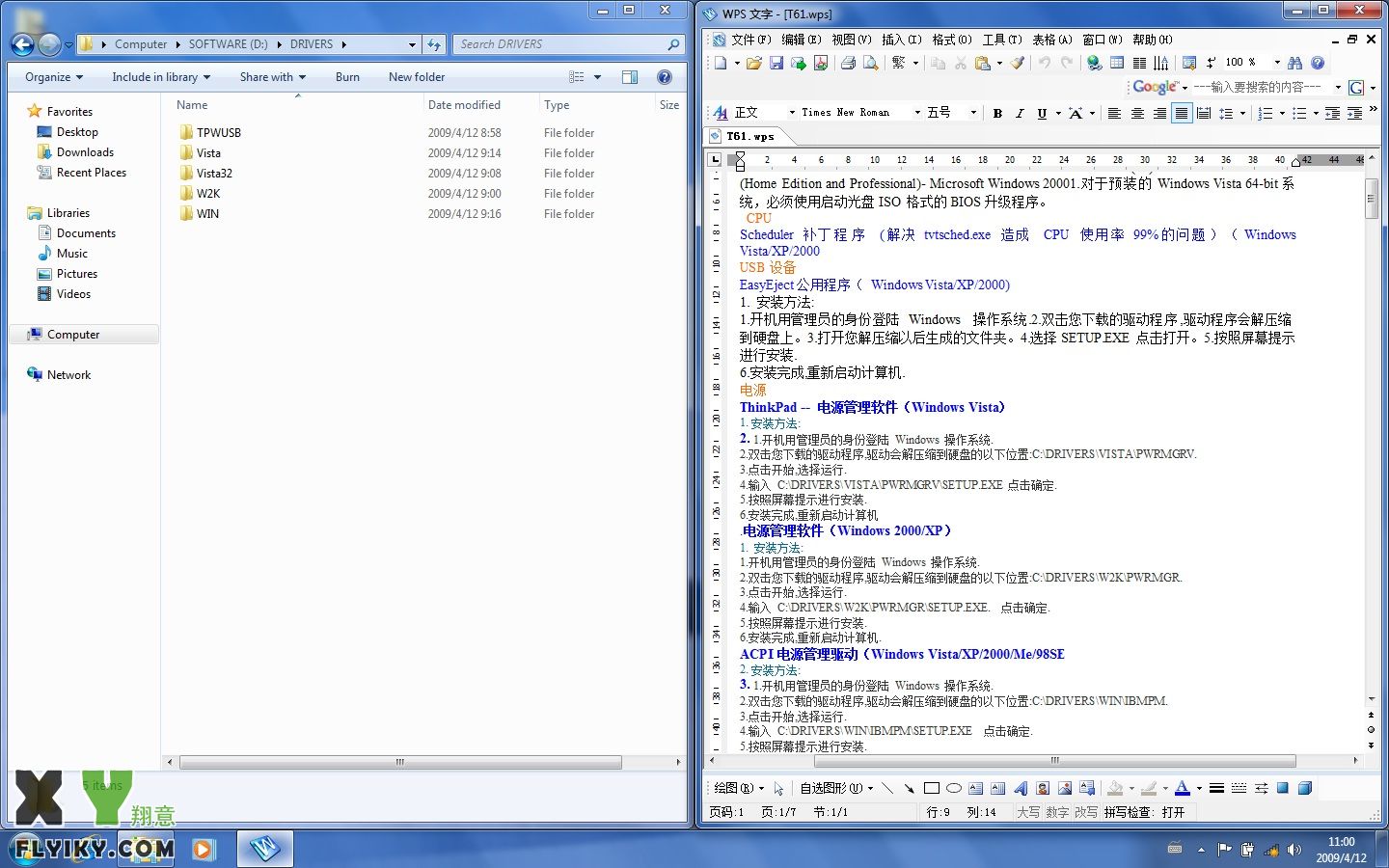Expand Include in library dropdown
The height and width of the screenshot is (868, 1389).
click(161, 77)
